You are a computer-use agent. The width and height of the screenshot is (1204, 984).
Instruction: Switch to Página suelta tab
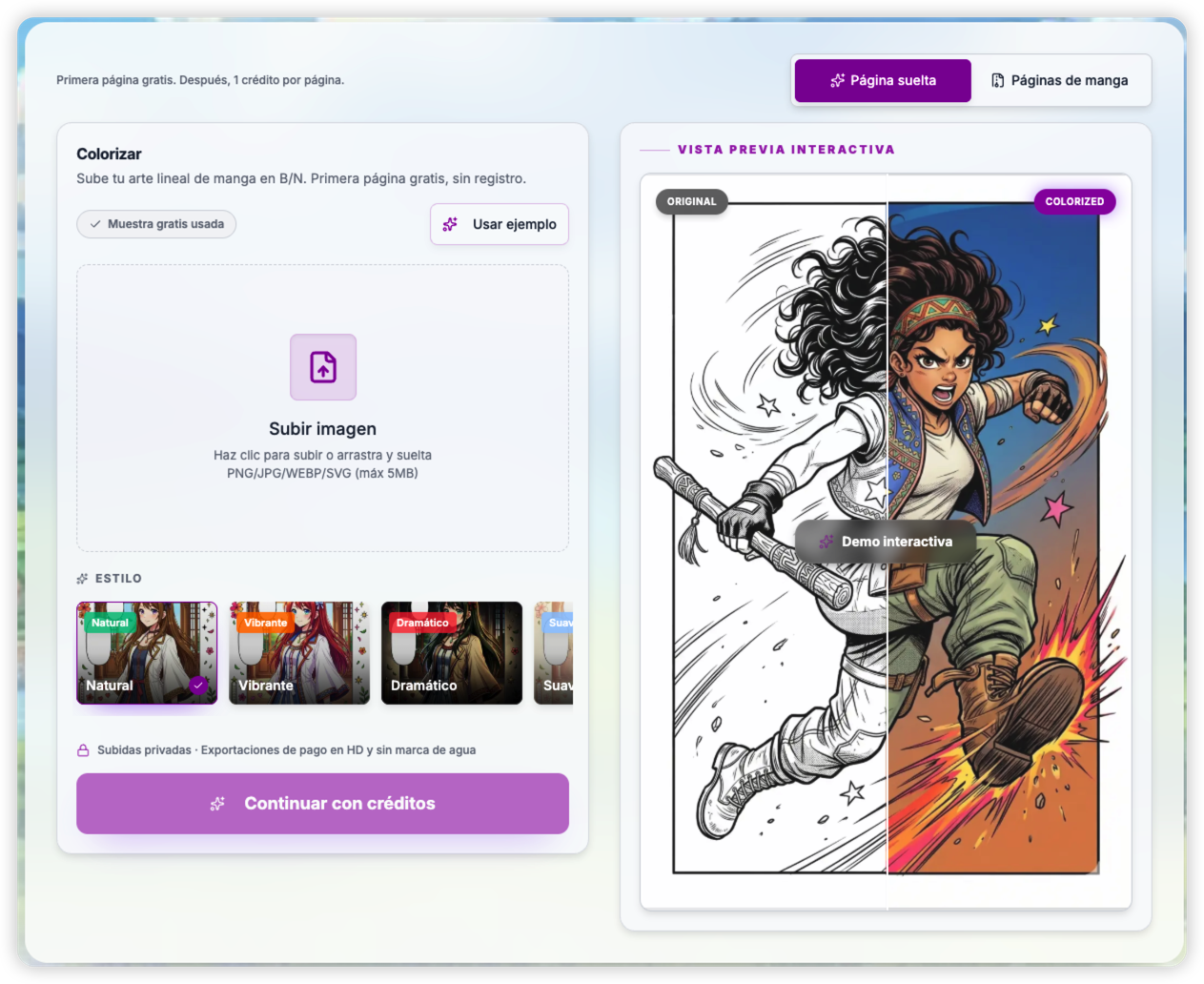click(x=883, y=80)
